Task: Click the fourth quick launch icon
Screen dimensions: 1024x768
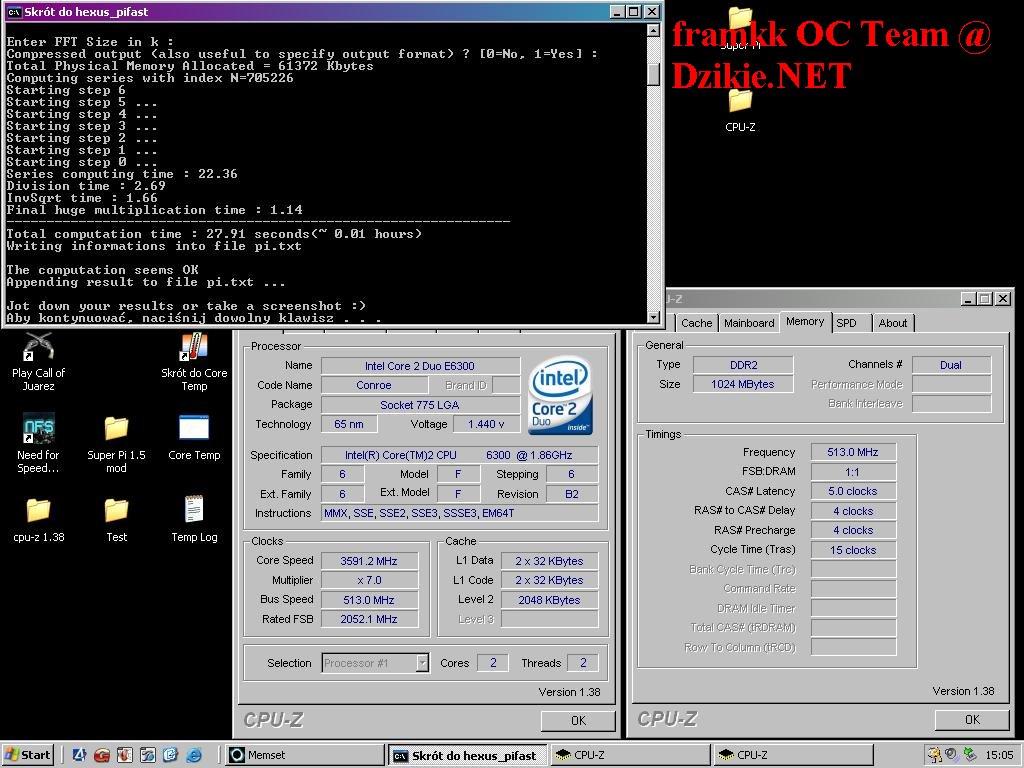Action: (x=148, y=755)
